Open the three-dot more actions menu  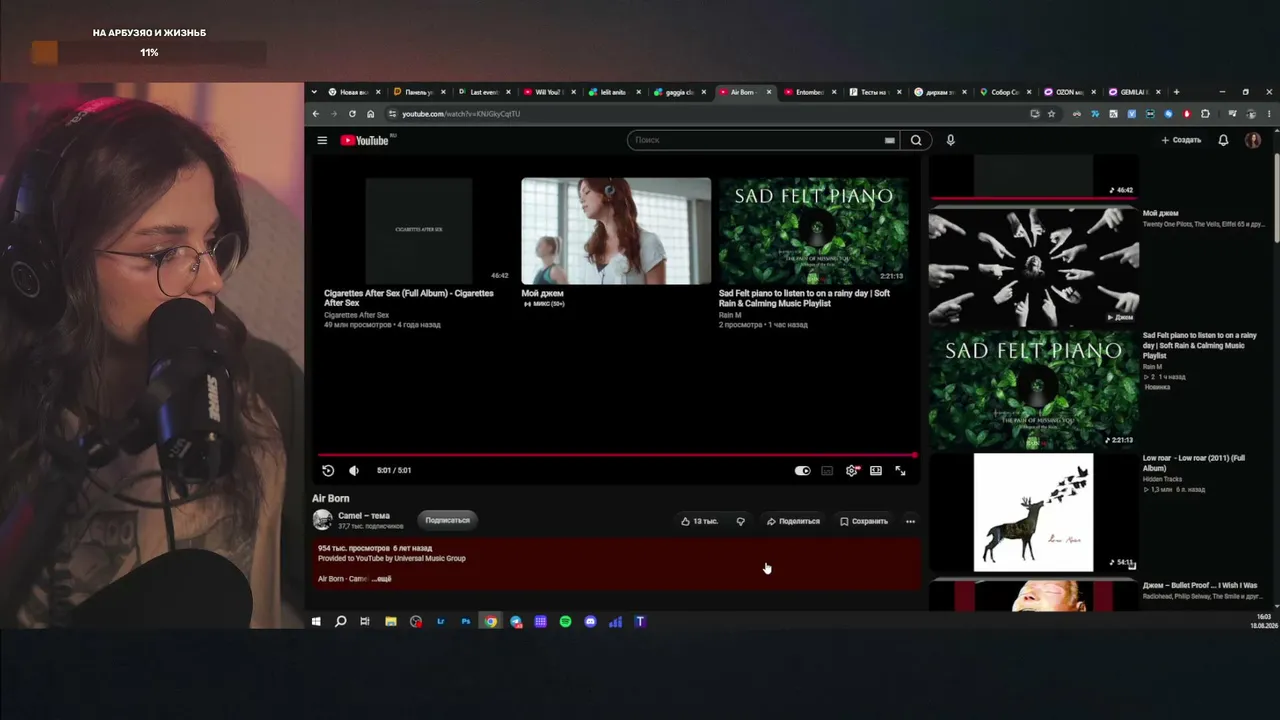(910, 521)
